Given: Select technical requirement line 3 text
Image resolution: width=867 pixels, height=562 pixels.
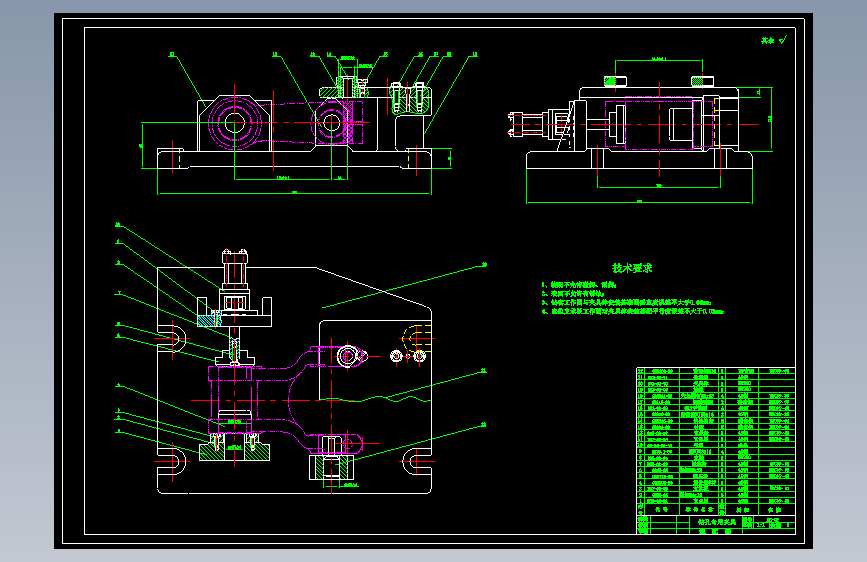Looking at the screenshot, I should 626,303.
